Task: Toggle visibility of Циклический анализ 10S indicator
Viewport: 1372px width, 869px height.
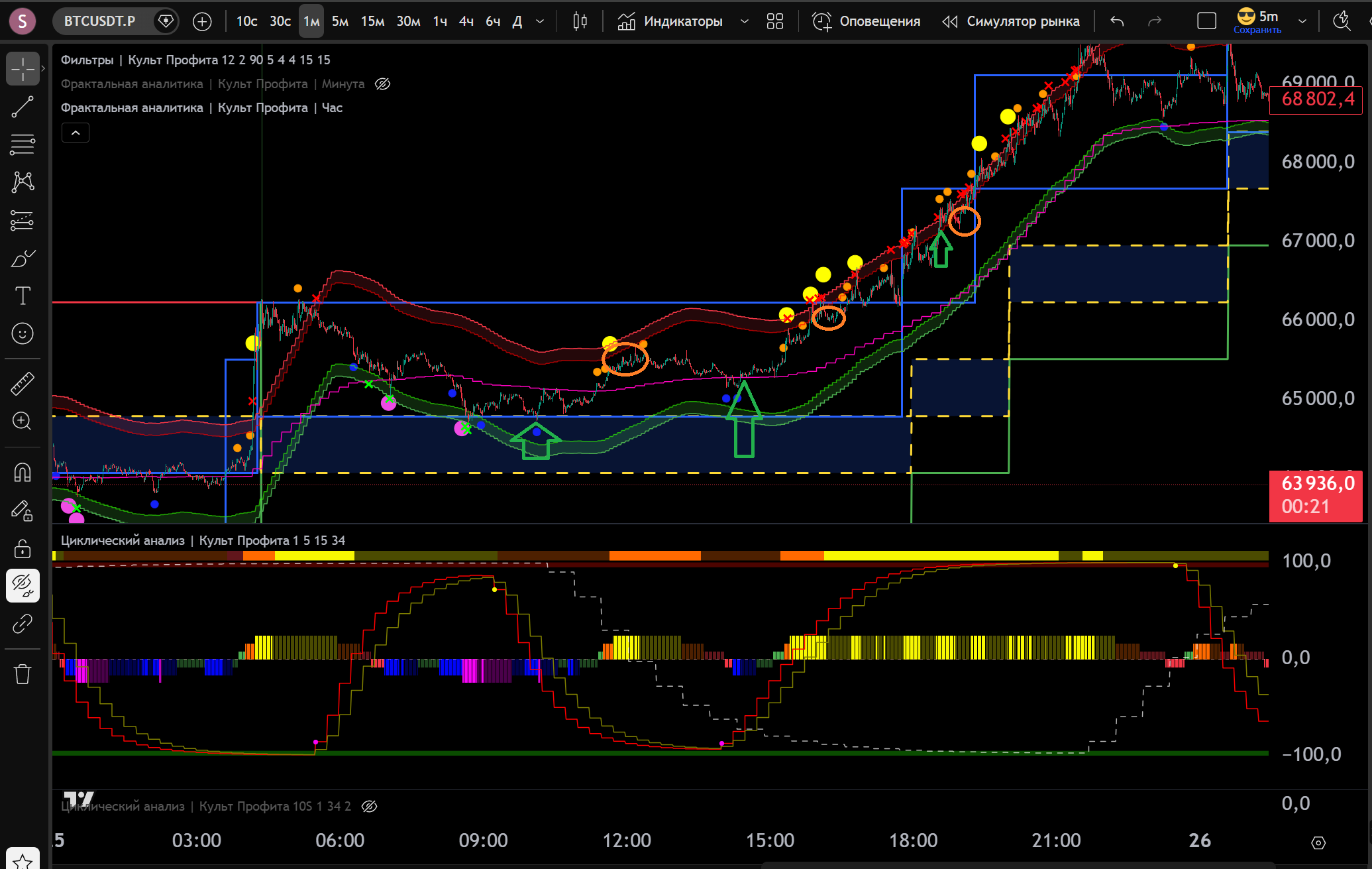Action: click(370, 806)
